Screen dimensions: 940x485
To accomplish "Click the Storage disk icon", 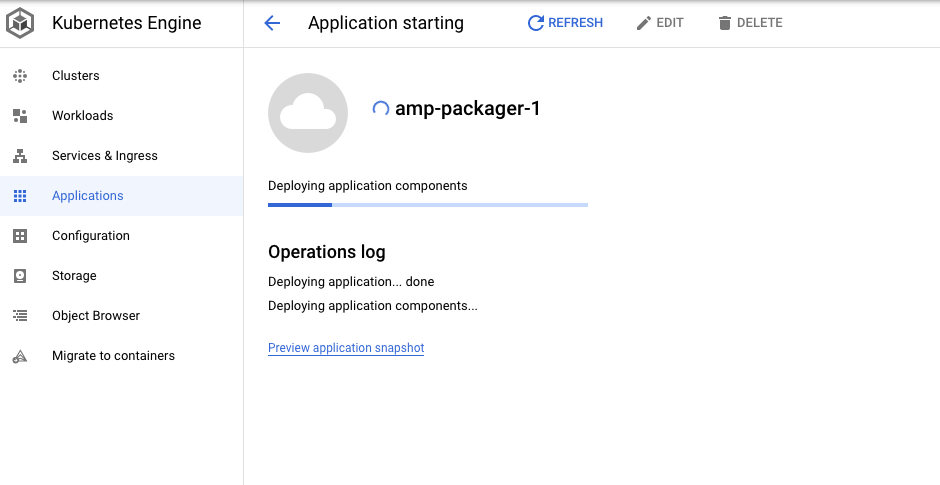I will coord(20,276).
